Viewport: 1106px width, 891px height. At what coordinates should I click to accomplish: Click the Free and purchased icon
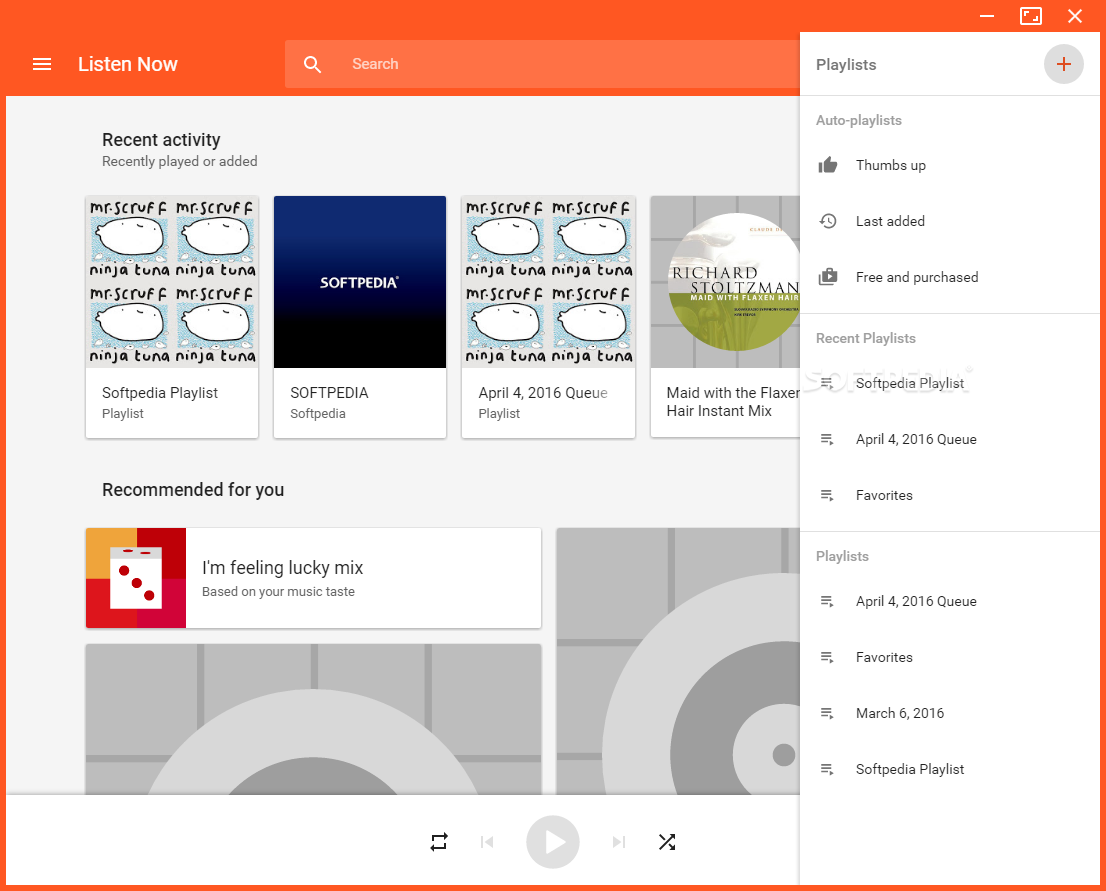click(828, 277)
